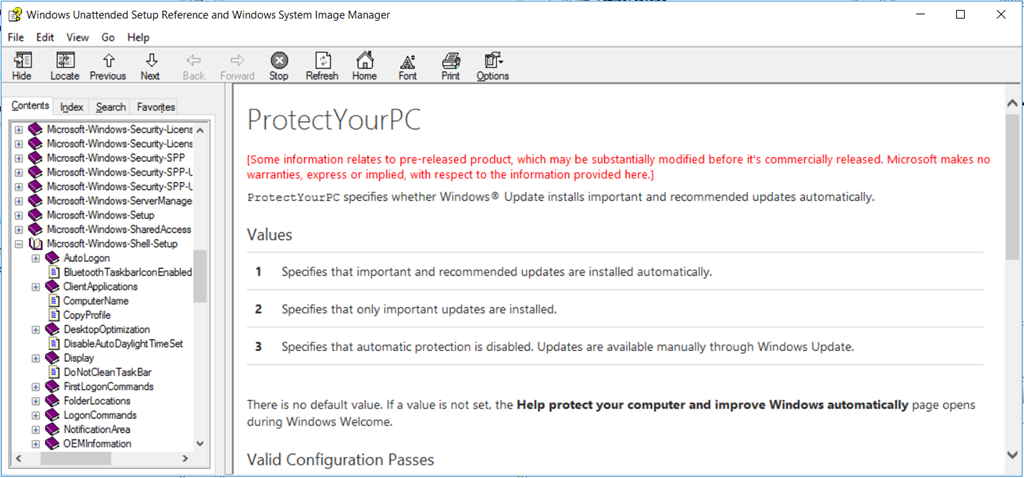The image size is (1024, 478).
Task: Go to Previous topic in toolbar
Action: (108, 66)
